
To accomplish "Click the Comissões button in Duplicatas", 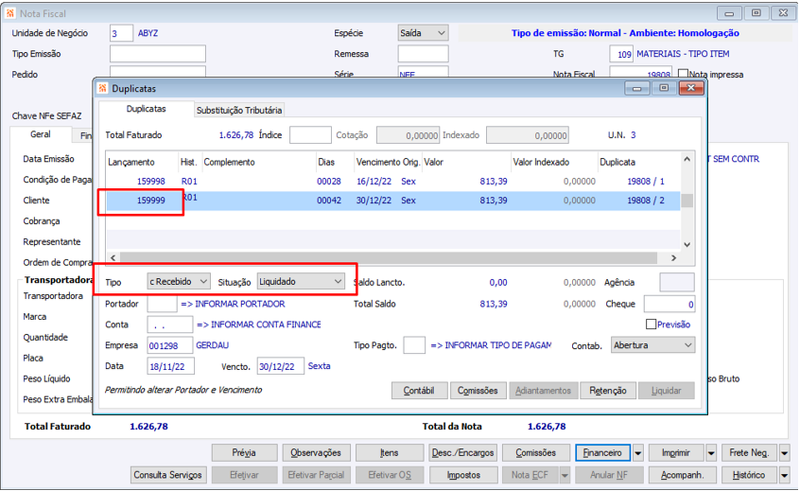I will pyautogui.click(x=478, y=390).
